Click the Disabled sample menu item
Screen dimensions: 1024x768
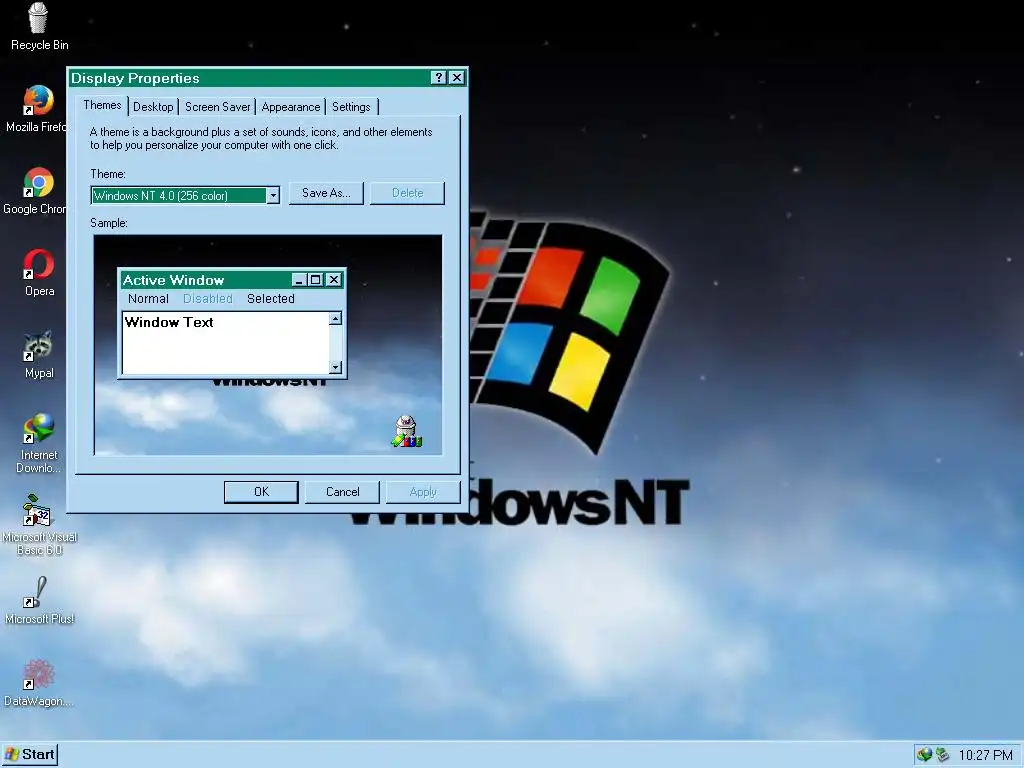click(208, 298)
